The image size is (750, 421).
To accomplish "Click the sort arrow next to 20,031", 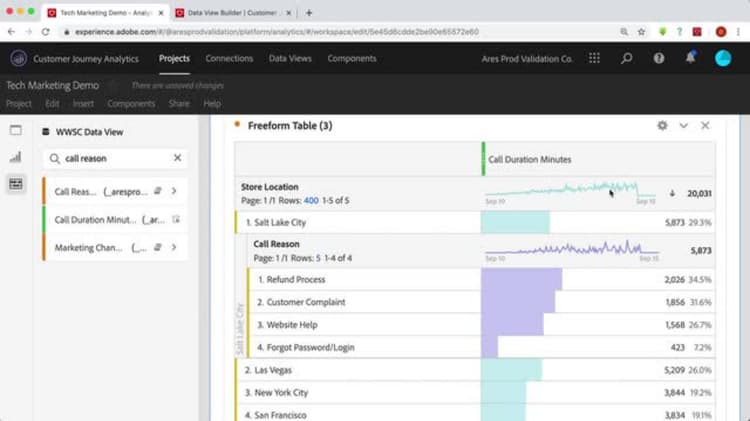I will (672, 193).
